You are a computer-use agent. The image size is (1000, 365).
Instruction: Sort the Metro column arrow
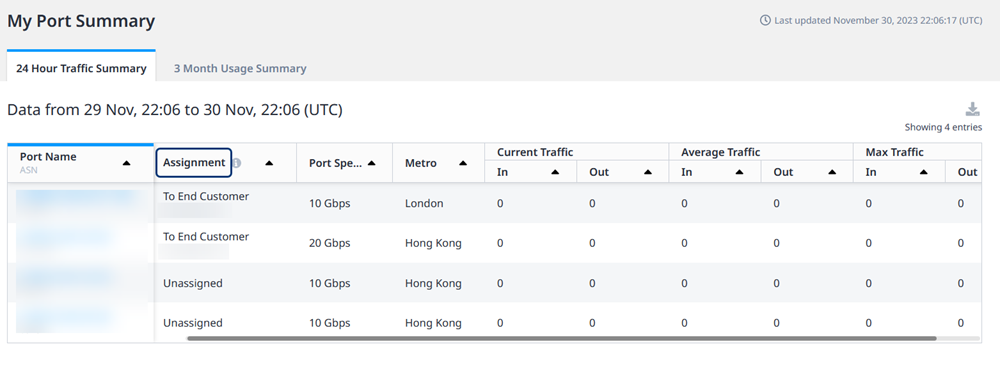pos(463,163)
